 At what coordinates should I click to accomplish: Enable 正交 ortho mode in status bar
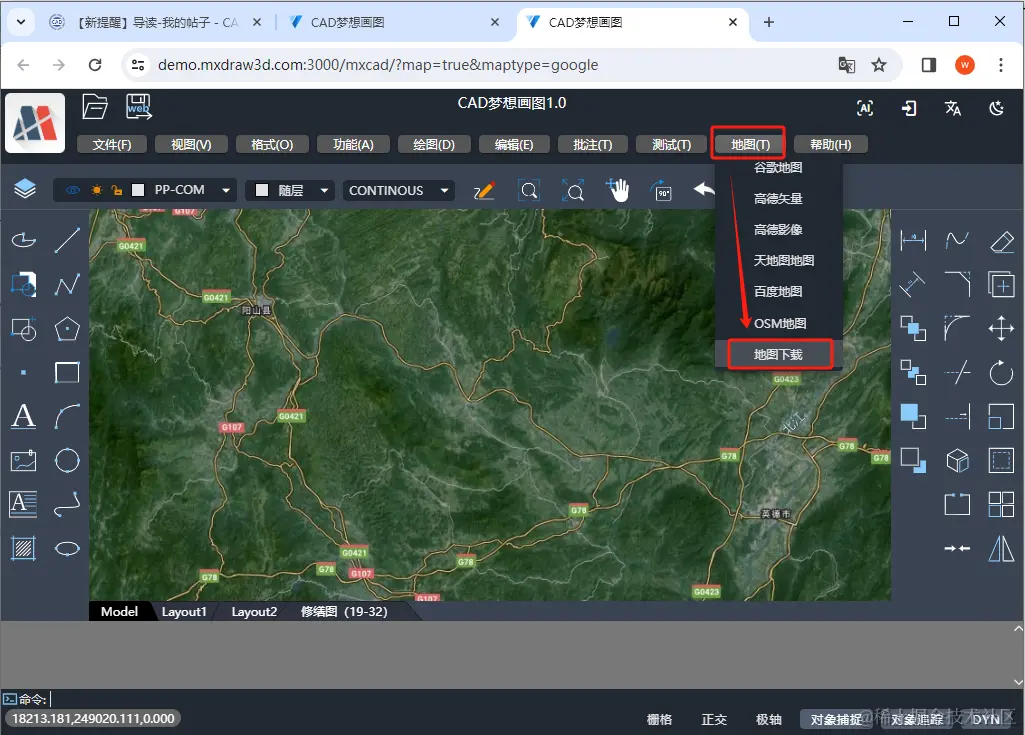click(x=713, y=719)
